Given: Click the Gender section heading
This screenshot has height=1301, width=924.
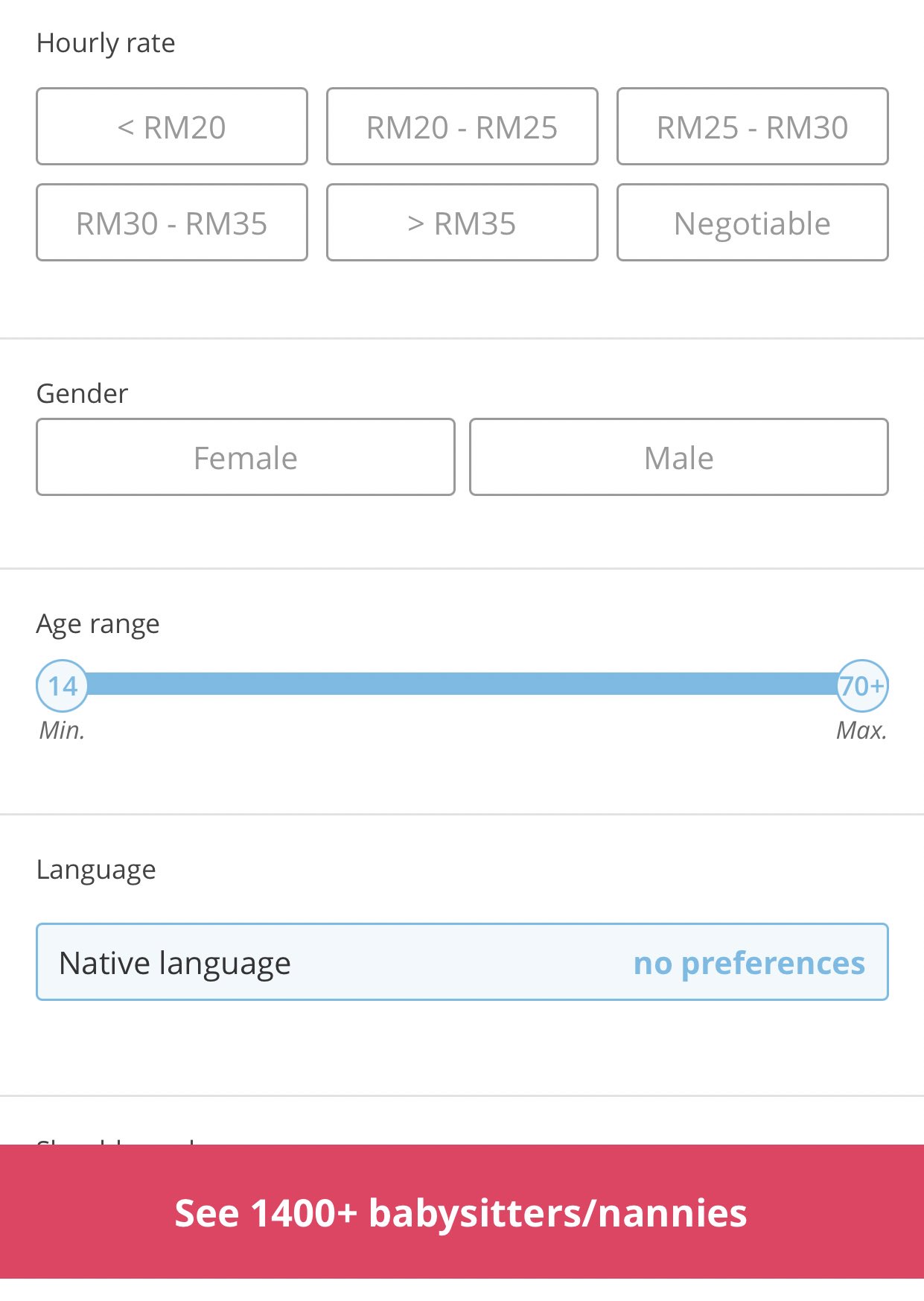Looking at the screenshot, I should click(x=82, y=393).
